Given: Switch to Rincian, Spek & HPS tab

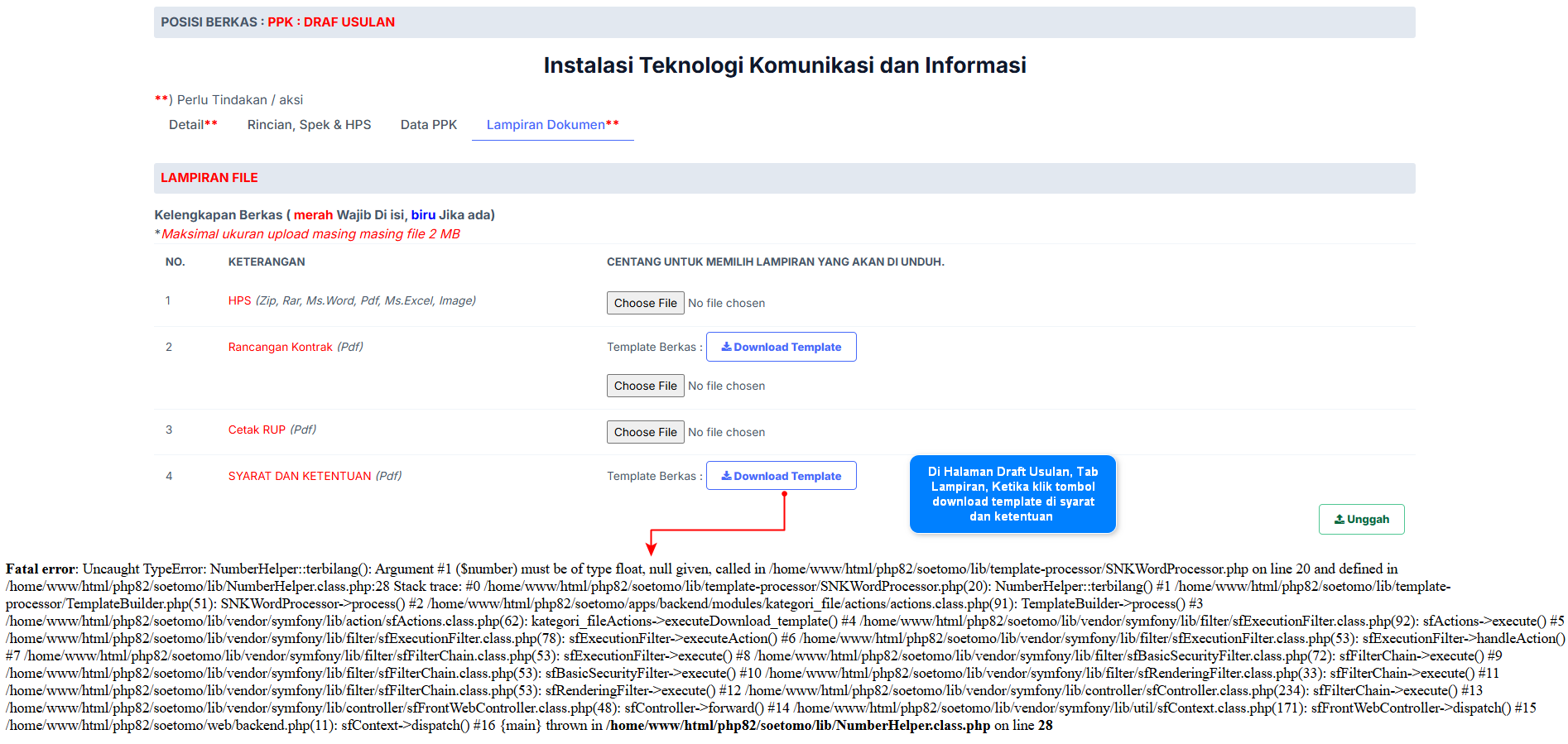Looking at the screenshot, I should (309, 125).
